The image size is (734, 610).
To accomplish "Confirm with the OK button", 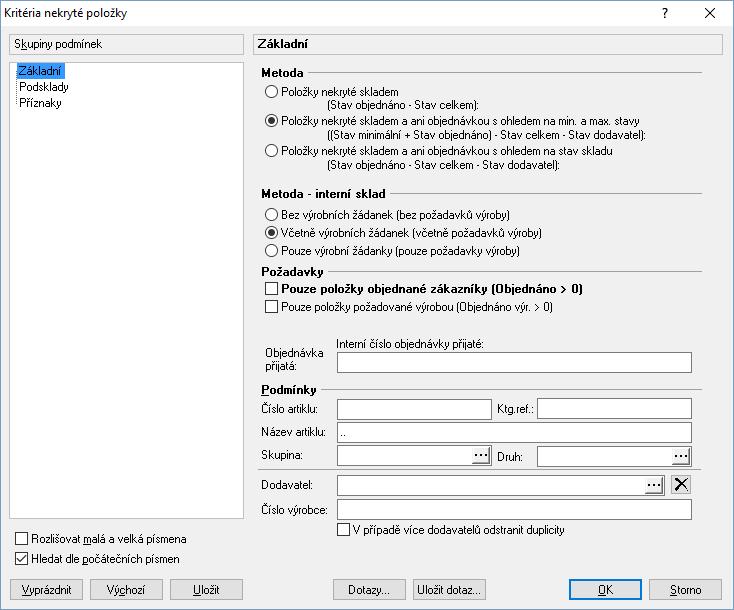I will (x=605, y=590).
